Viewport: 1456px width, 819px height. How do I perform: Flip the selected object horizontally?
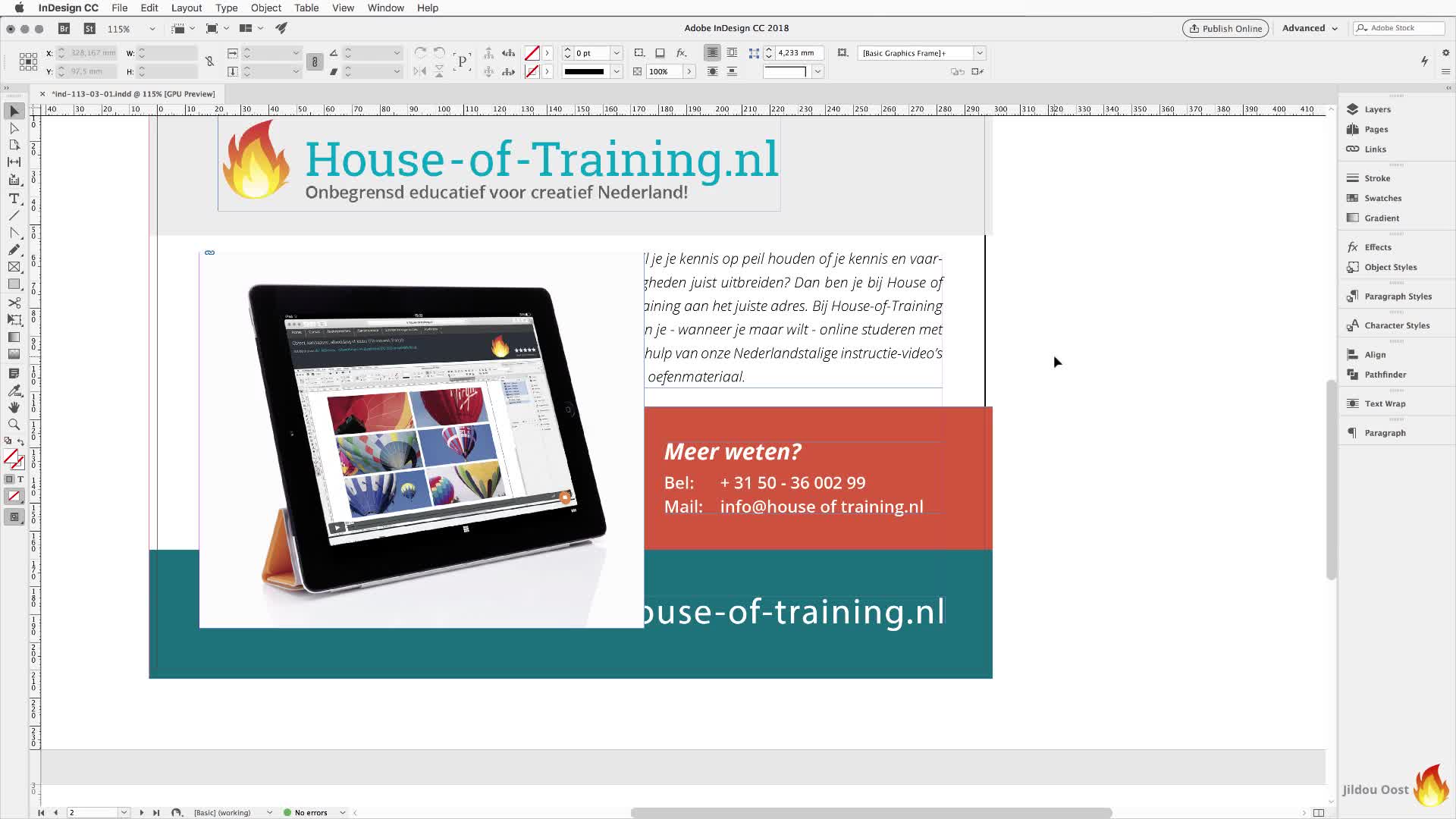pos(419,71)
